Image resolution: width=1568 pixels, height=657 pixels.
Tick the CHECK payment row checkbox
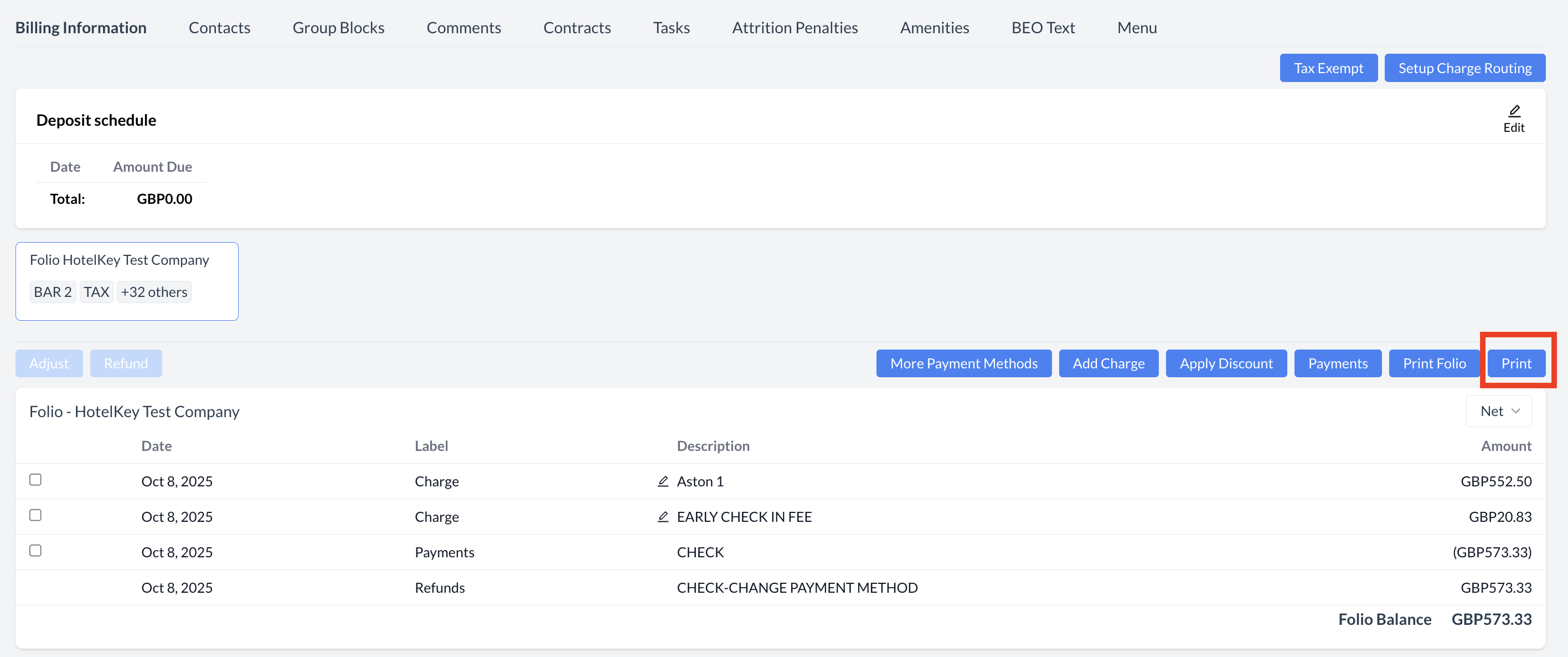pos(35,551)
